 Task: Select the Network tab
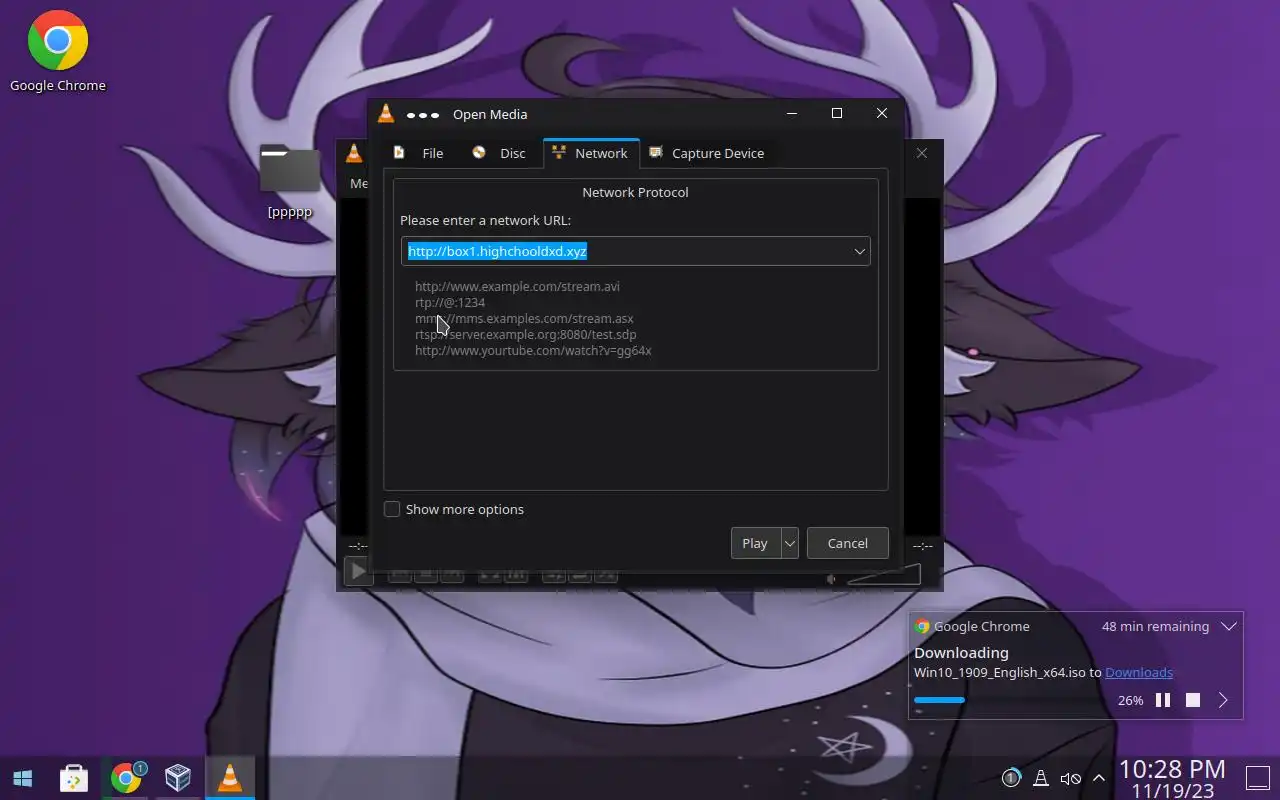pos(590,153)
